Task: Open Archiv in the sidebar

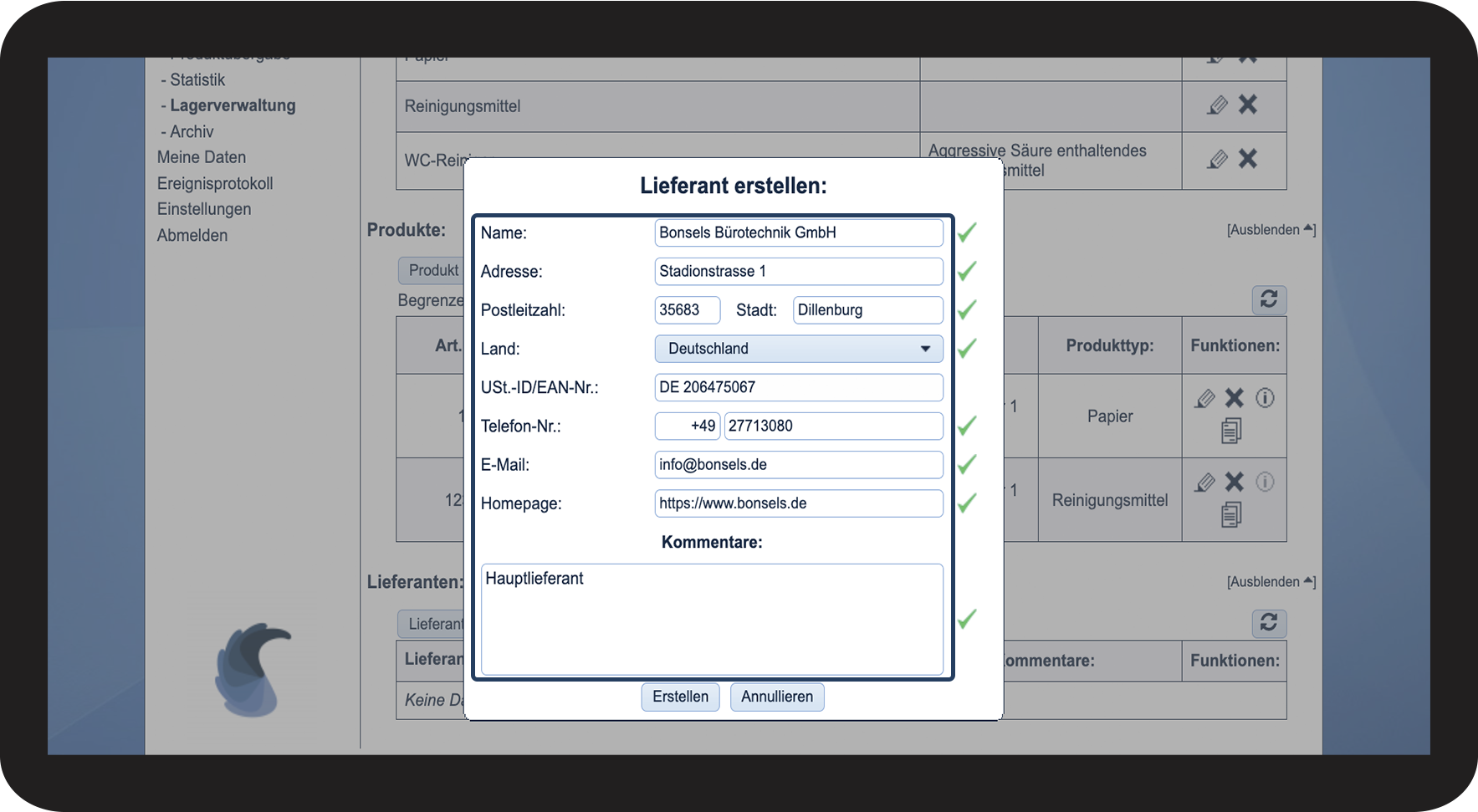Action: tap(192, 131)
